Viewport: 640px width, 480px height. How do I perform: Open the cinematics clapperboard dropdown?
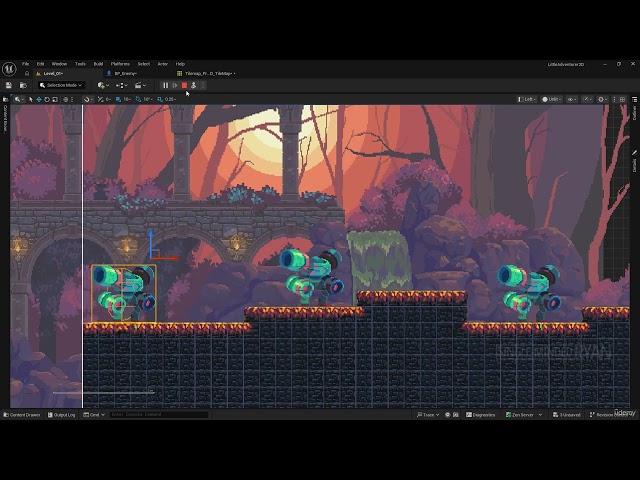coord(140,85)
